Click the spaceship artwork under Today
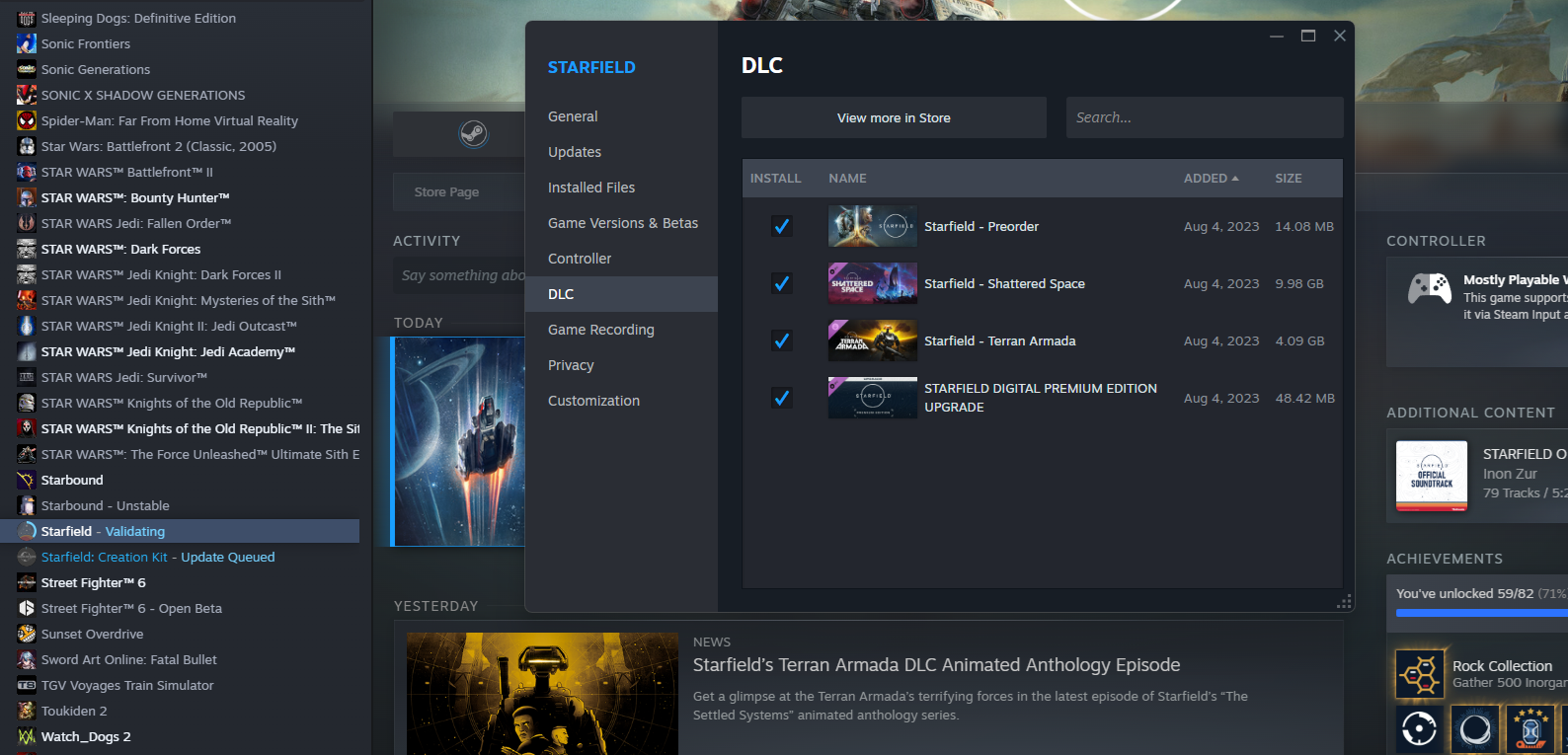The height and width of the screenshot is (755, 1568). tap(460, 441)
